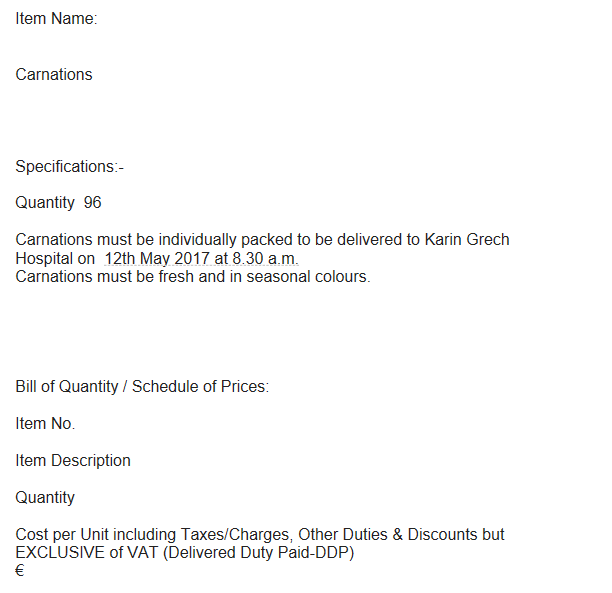Click the quantity number 96
Viewport: 612px width, 593px height.
(x=93, y=202)
